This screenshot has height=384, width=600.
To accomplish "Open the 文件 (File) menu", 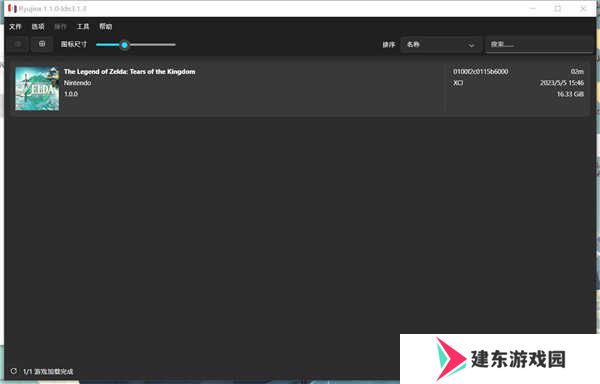I will tap(15, 26).
